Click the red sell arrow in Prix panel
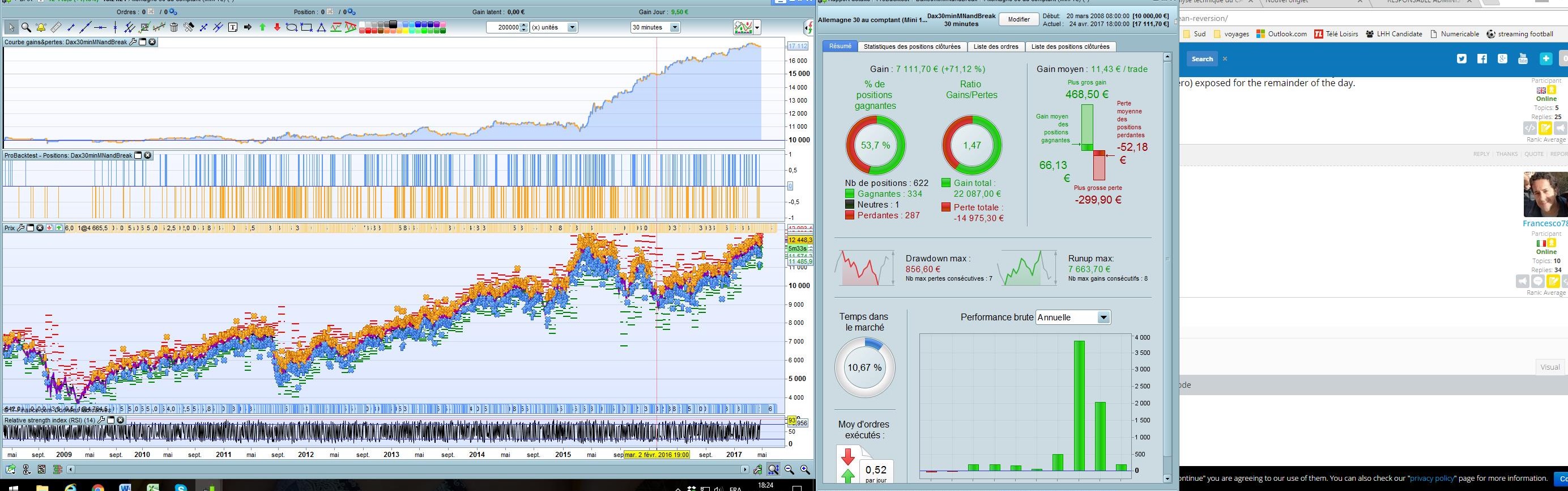 pos(49,228)
